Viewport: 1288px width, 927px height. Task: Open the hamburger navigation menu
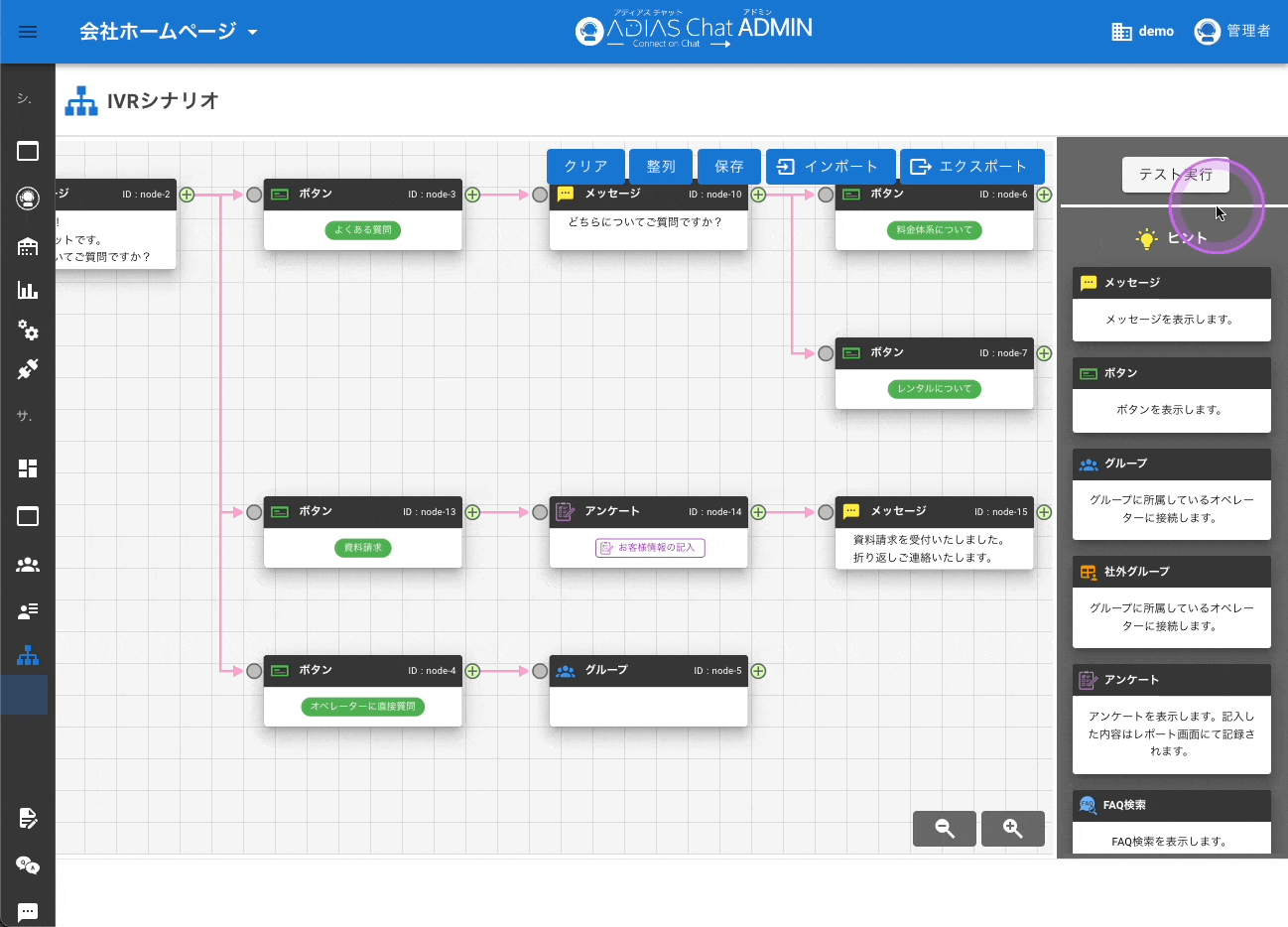coord(28,32)
